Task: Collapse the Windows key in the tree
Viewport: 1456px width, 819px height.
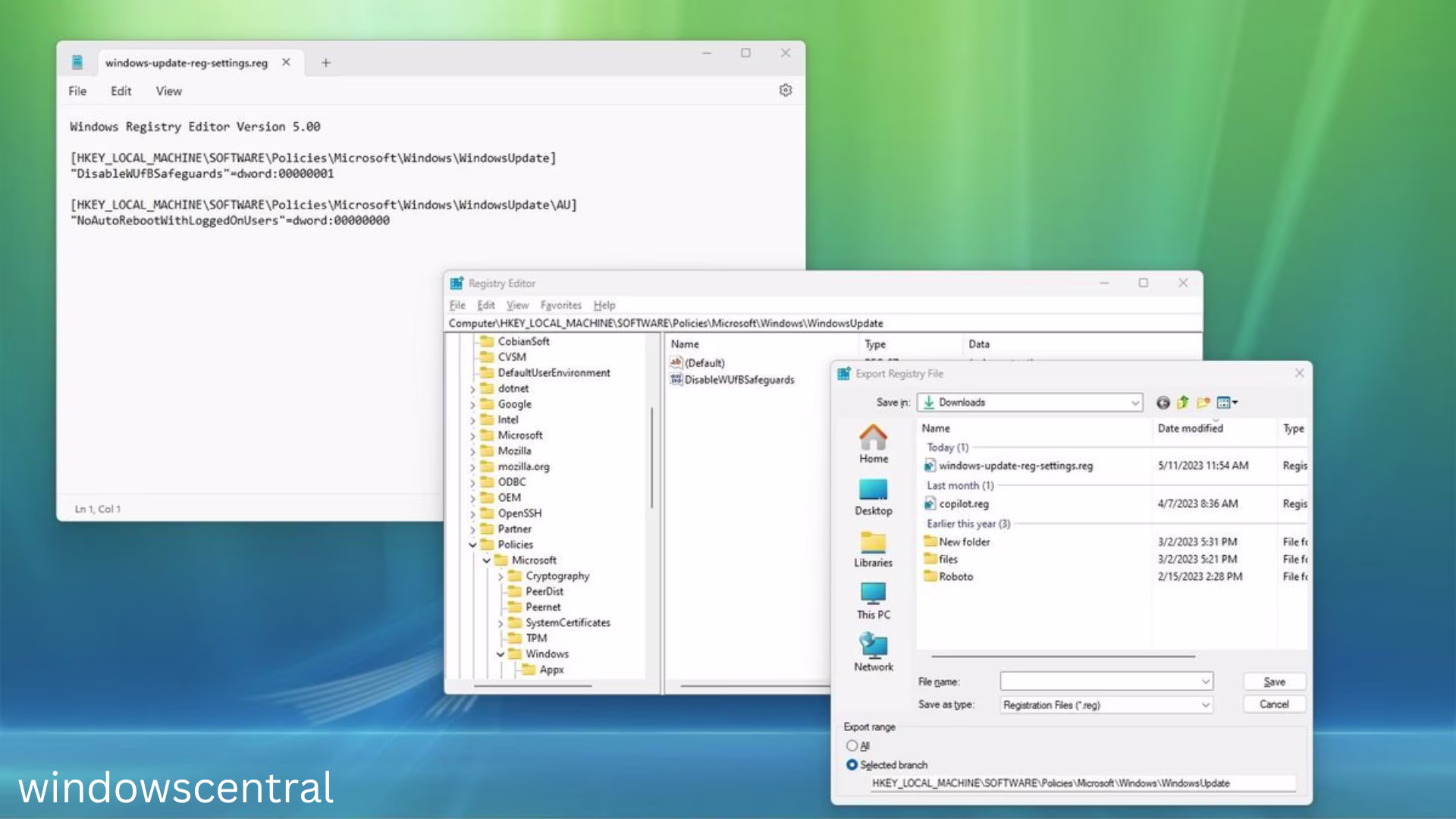Action: [500, 654]
